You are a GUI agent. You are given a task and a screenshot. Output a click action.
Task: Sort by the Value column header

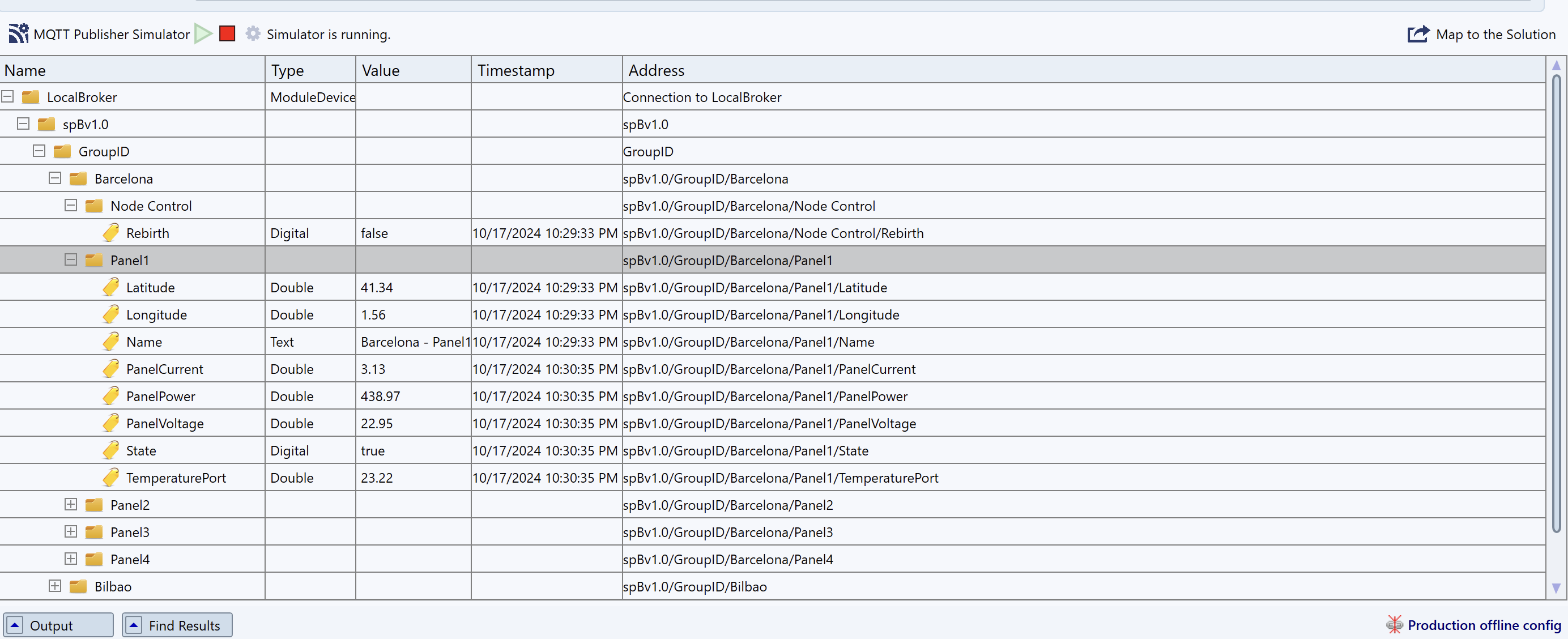click(414, 70)
